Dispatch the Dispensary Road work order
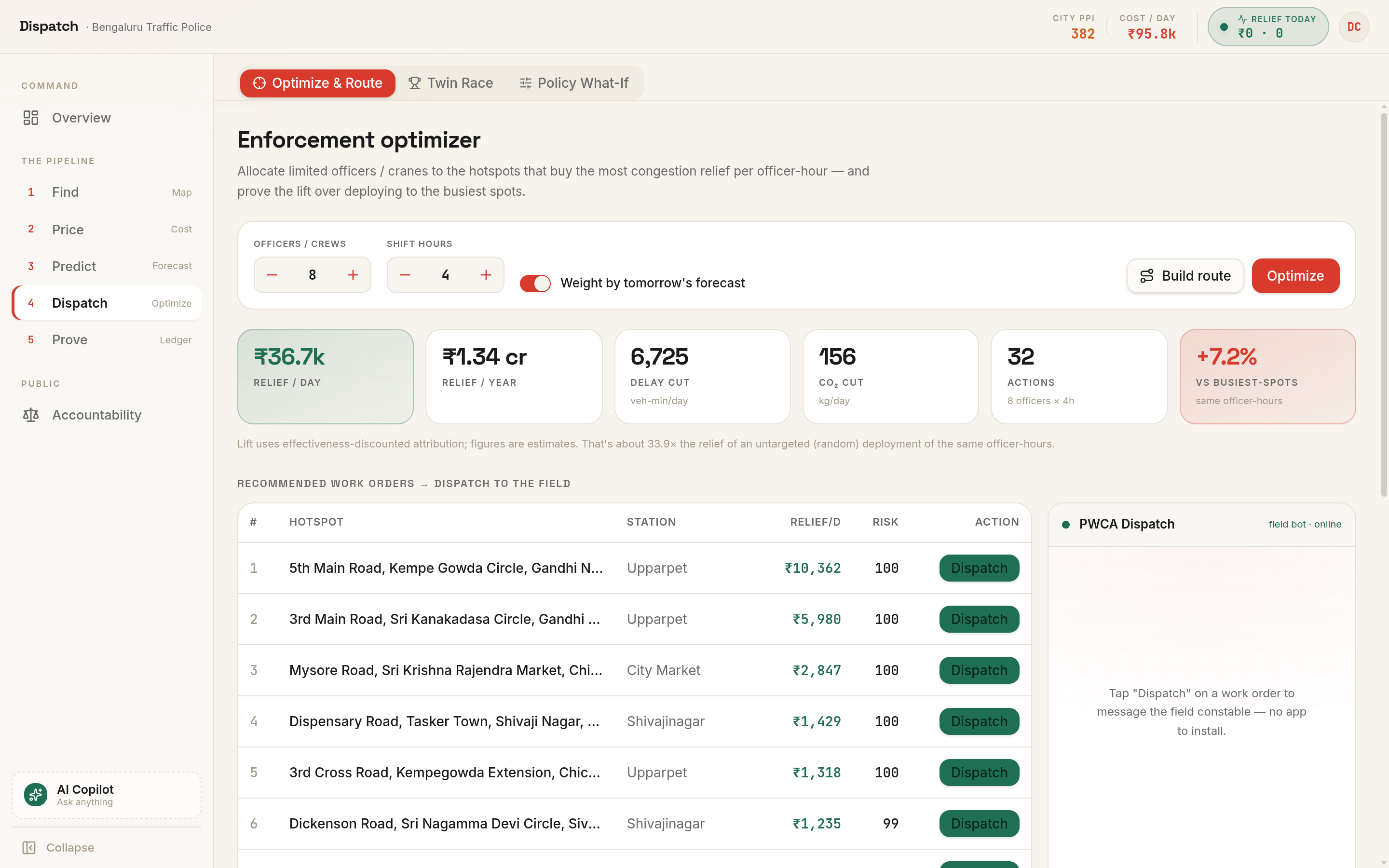The height and width of the screenshot is (868, 1389). point(979,721)
